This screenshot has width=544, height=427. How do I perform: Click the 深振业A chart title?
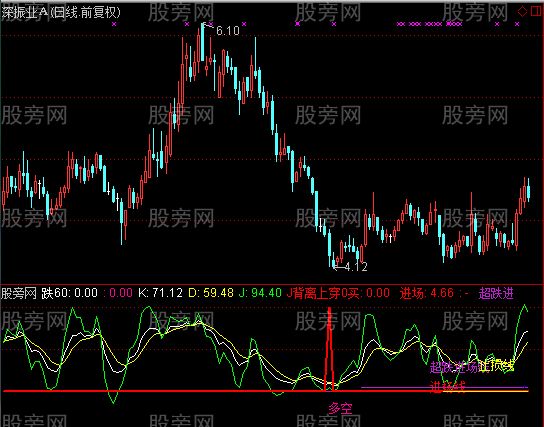pyautogui.click(x=61, y=12)
